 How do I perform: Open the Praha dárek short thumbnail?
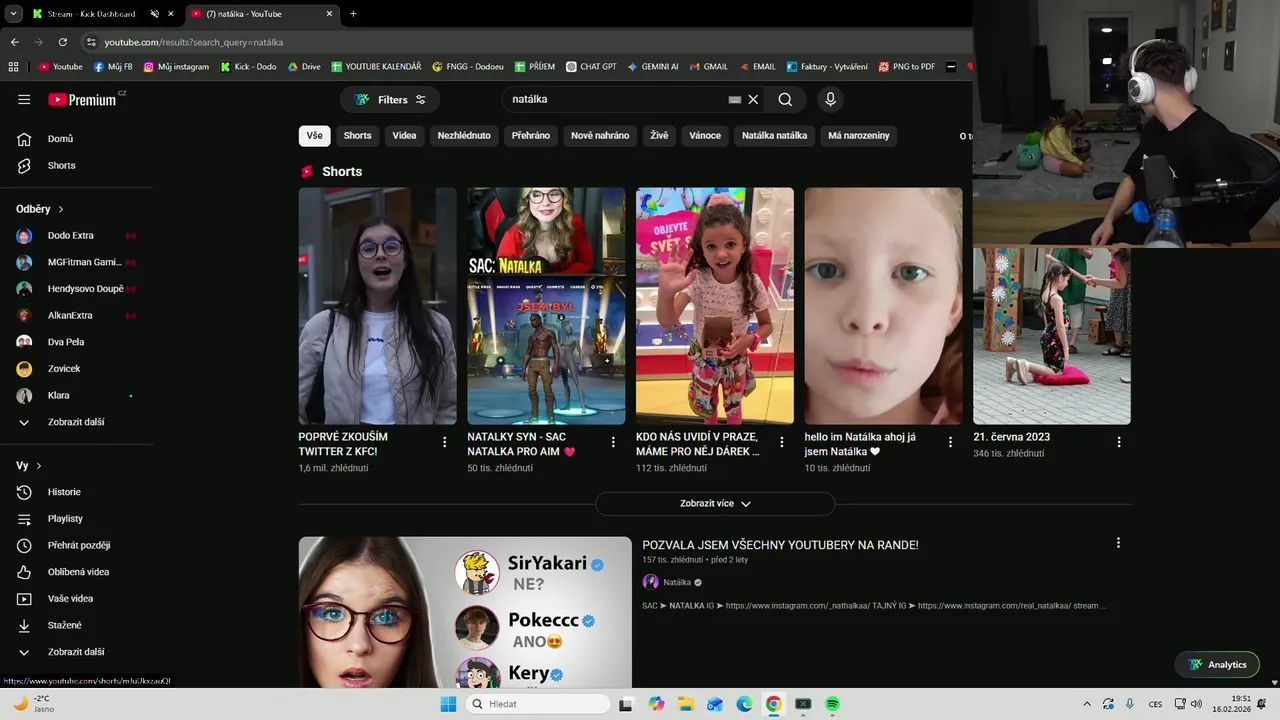[x=715, y=306]
